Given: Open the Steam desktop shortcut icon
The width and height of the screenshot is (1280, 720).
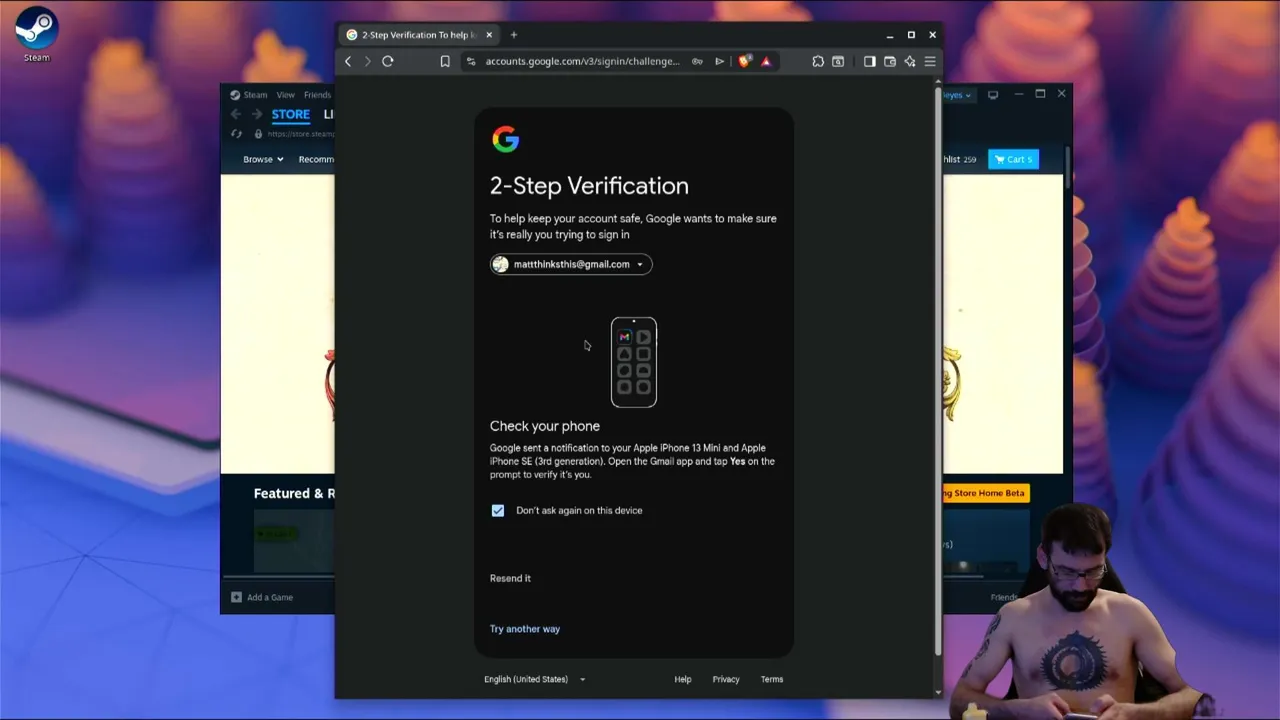Looking at the screenshot, I should pyautogui.click(x=36, y=34).
